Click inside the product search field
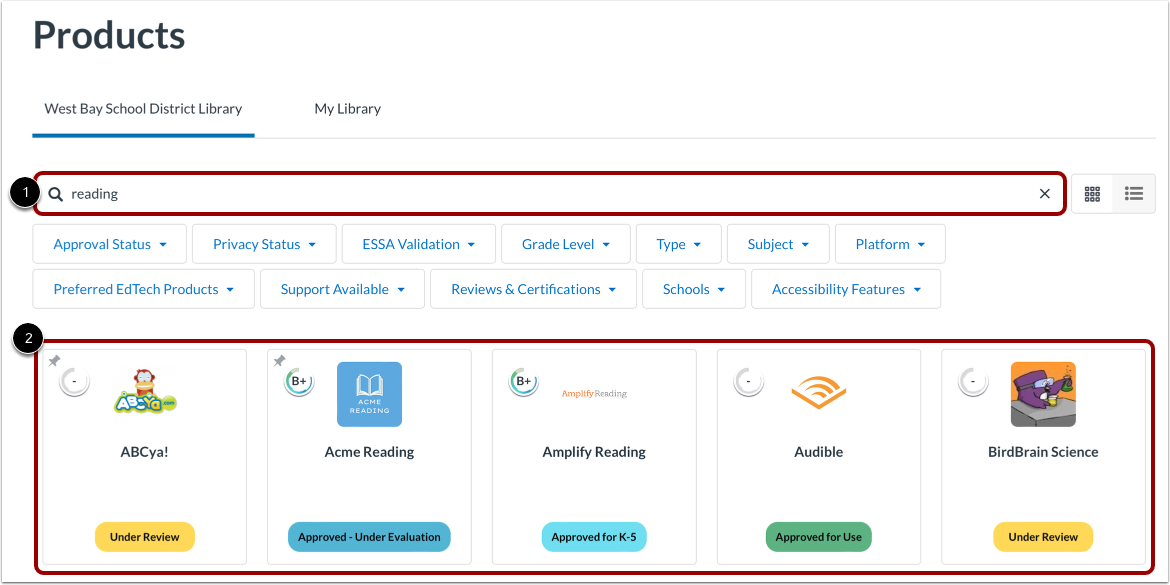This screenshot has width=1170, height=585. 400,193
